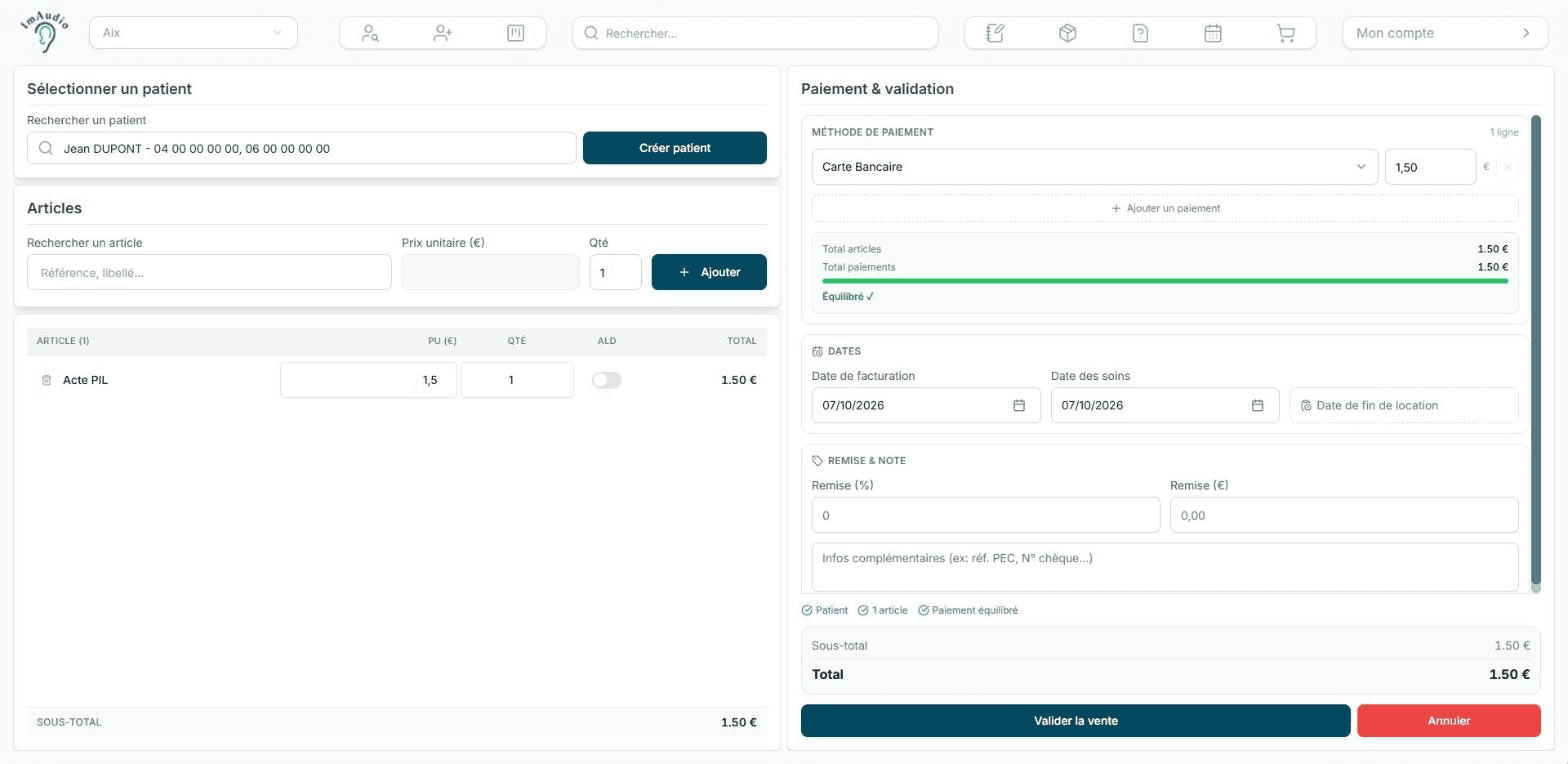Click the Acte PIL article name
Screen dimensions: 1568x764
coord(85,380)
